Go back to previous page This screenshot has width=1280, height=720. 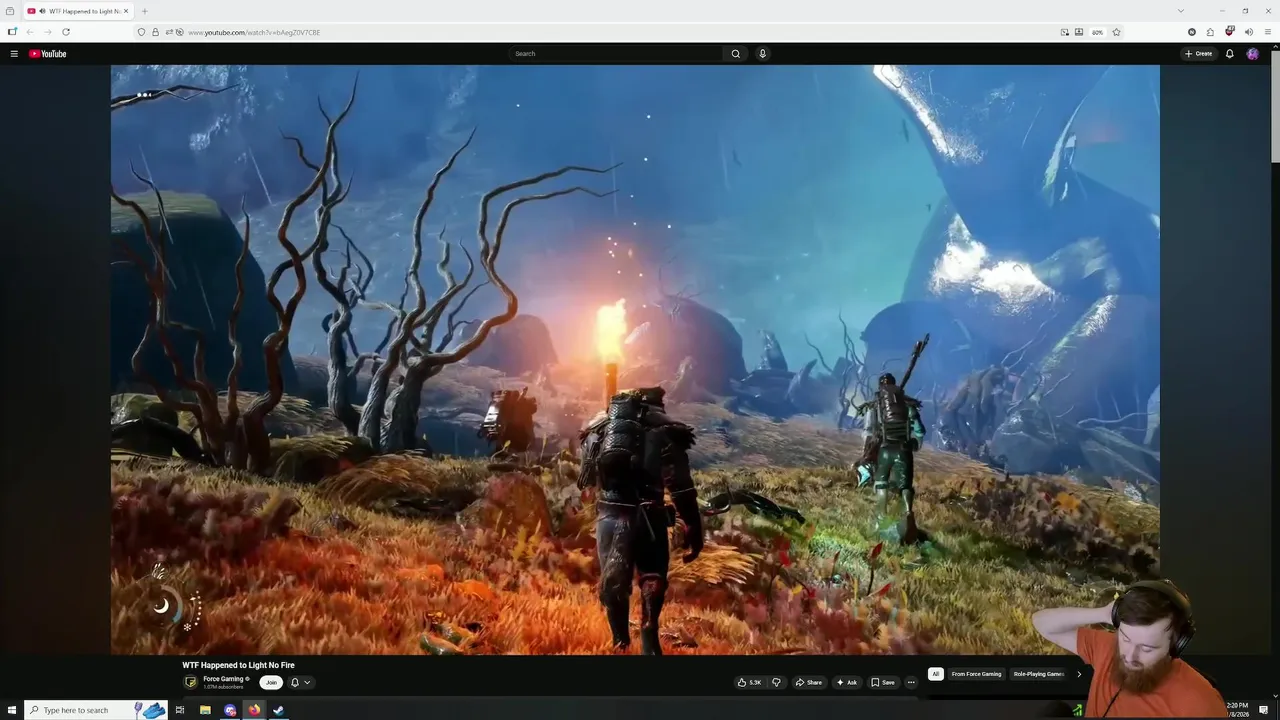point(29,32)
